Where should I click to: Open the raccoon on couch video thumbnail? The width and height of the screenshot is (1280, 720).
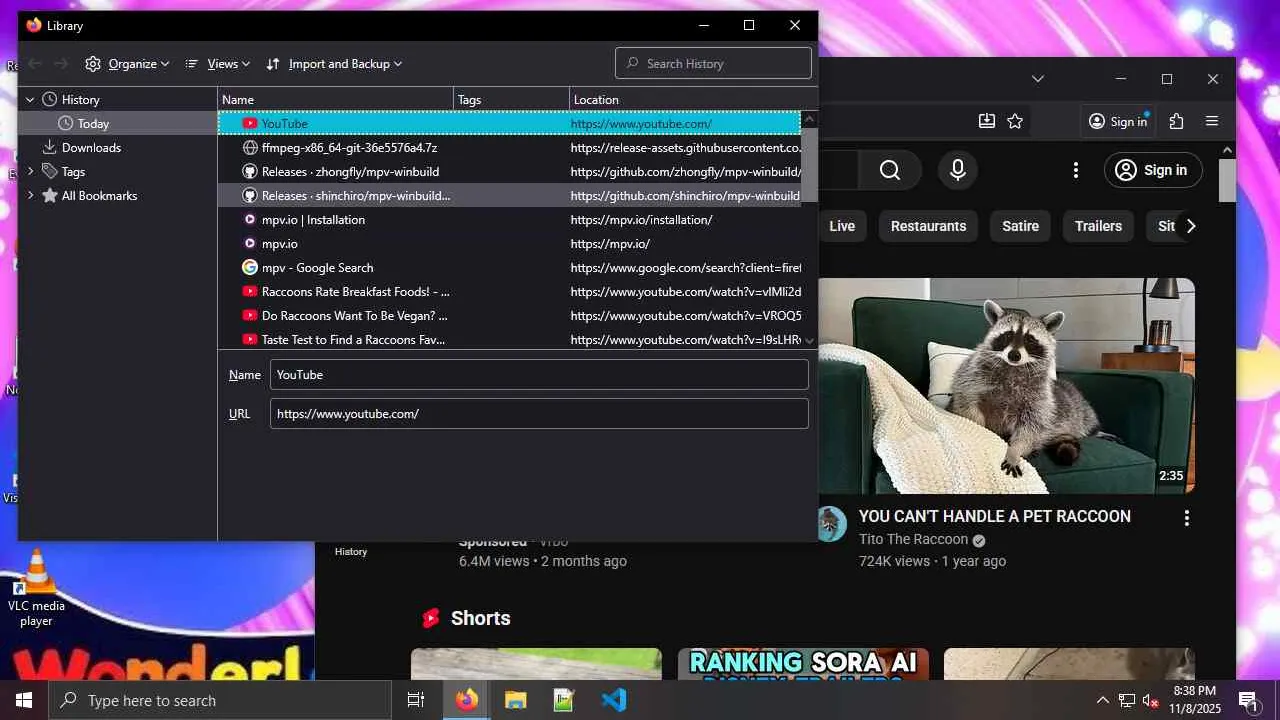point(1007,386)
